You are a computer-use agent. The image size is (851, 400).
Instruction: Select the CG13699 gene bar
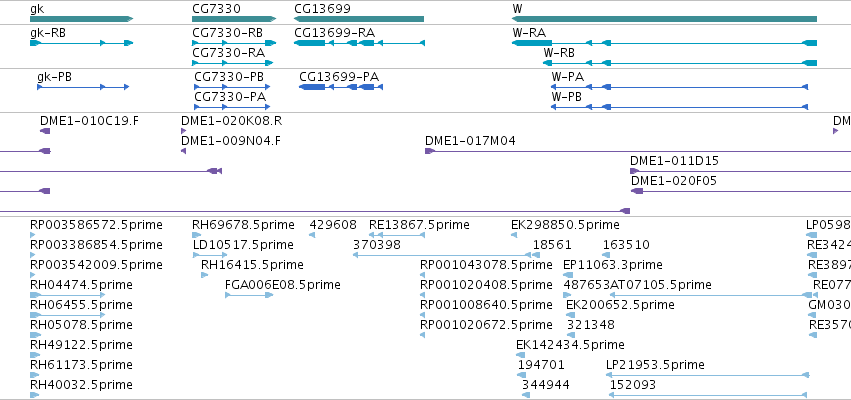[358, 19]
